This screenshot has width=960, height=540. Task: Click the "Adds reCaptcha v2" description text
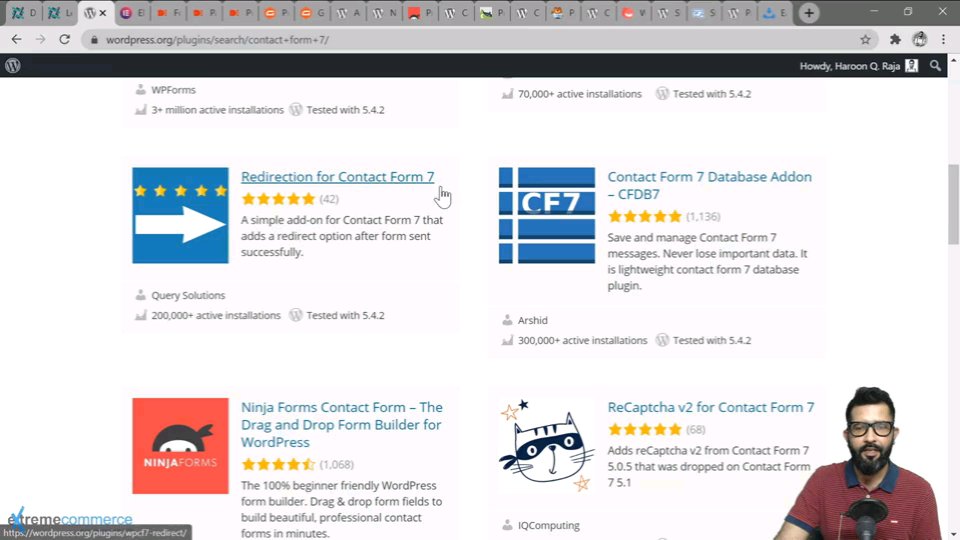click(708, 466)
